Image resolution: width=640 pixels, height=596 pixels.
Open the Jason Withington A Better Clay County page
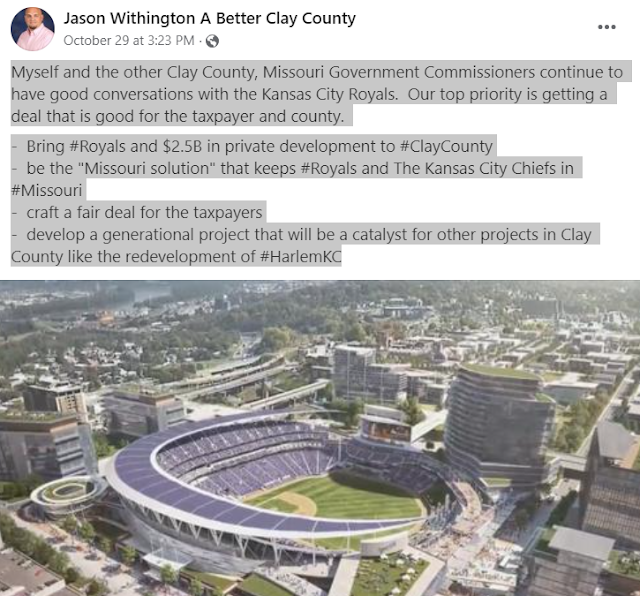(209, 18)
